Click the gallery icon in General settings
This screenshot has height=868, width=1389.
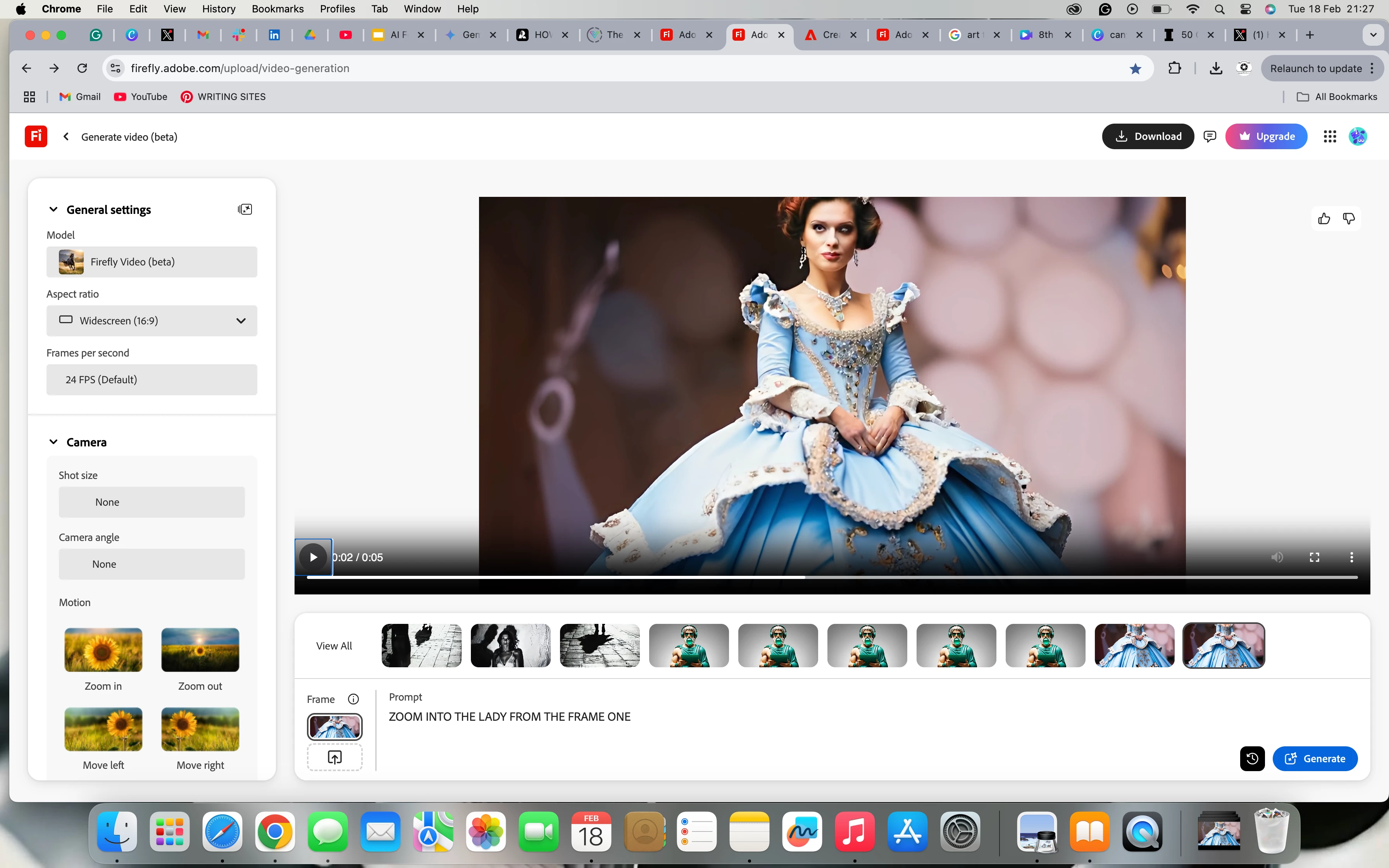[245, 210]
